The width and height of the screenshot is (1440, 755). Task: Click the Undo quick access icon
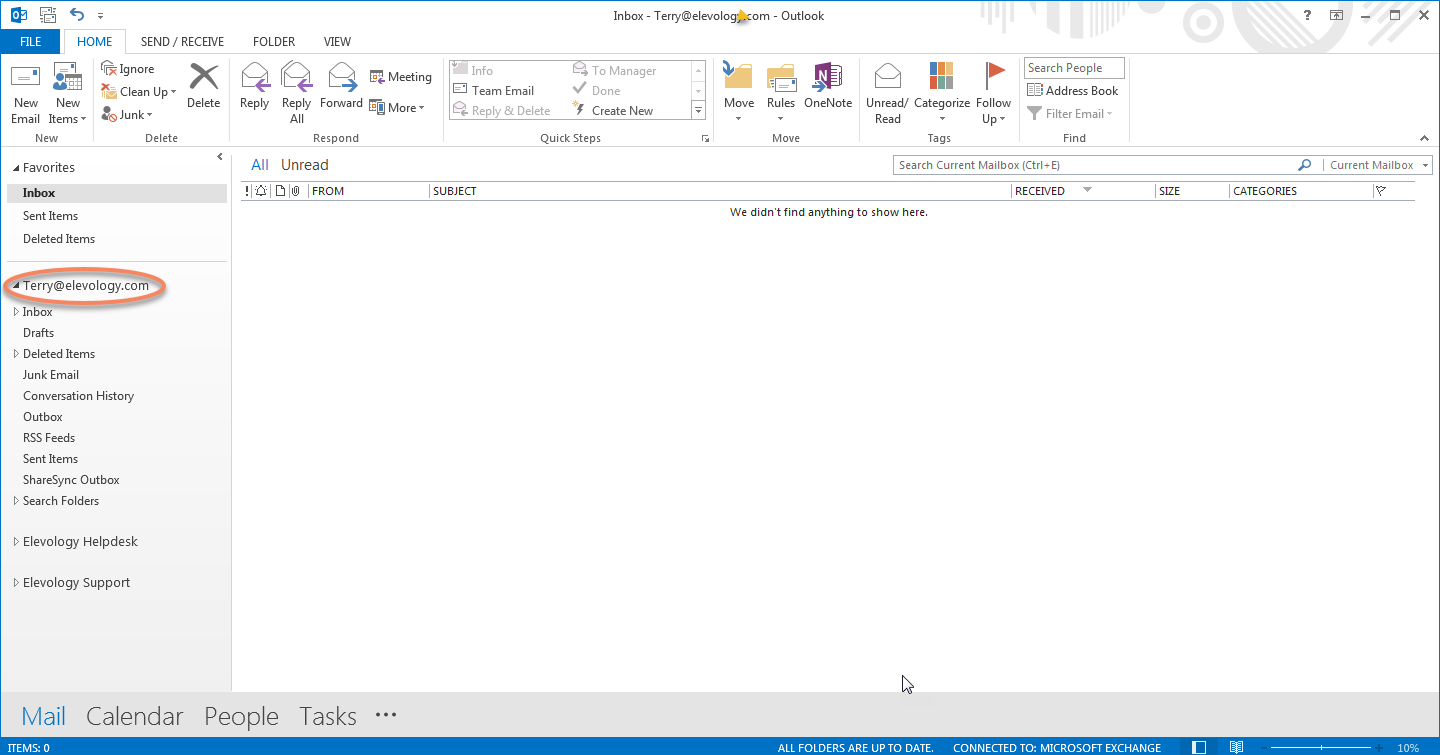pos(77,15)
